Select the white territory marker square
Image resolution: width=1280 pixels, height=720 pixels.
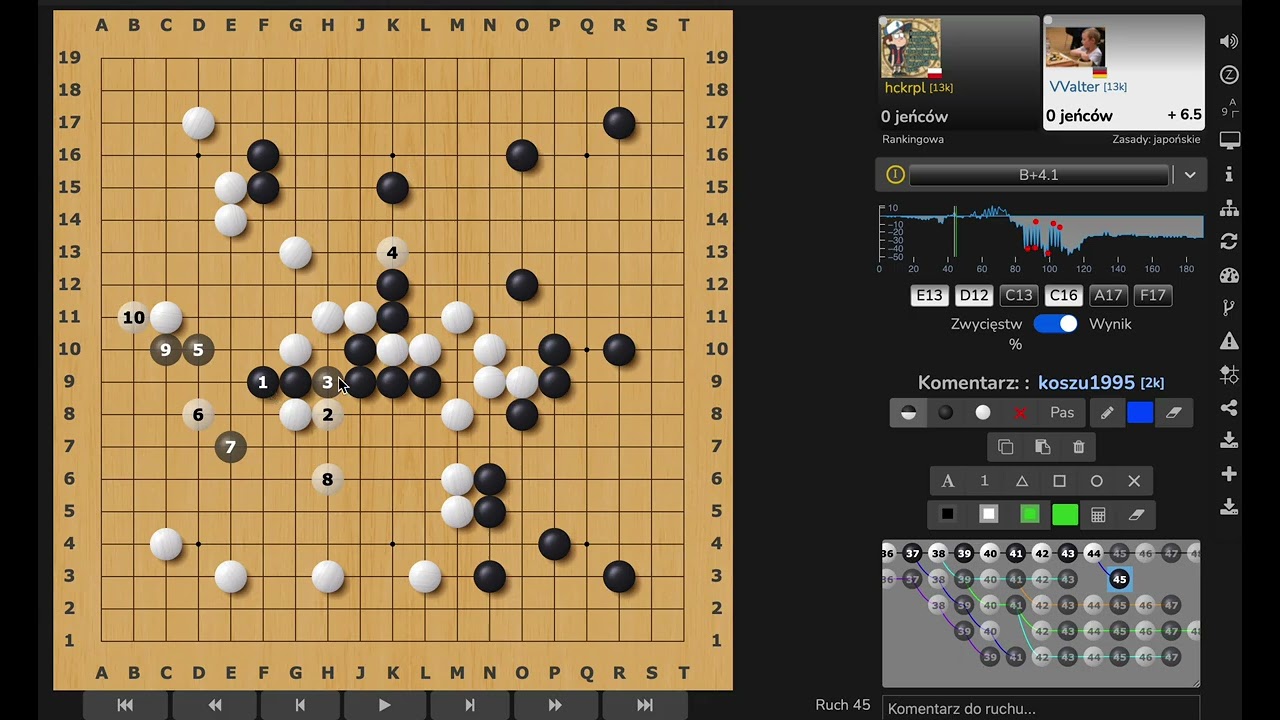coord(988,515)
